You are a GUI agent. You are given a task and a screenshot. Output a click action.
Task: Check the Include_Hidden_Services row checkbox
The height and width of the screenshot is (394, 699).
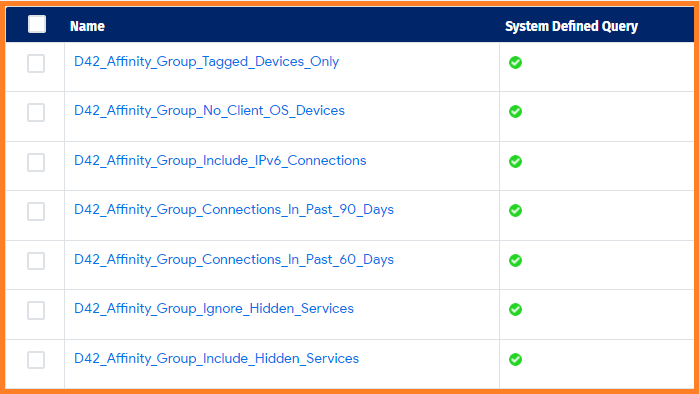point(36,360)
